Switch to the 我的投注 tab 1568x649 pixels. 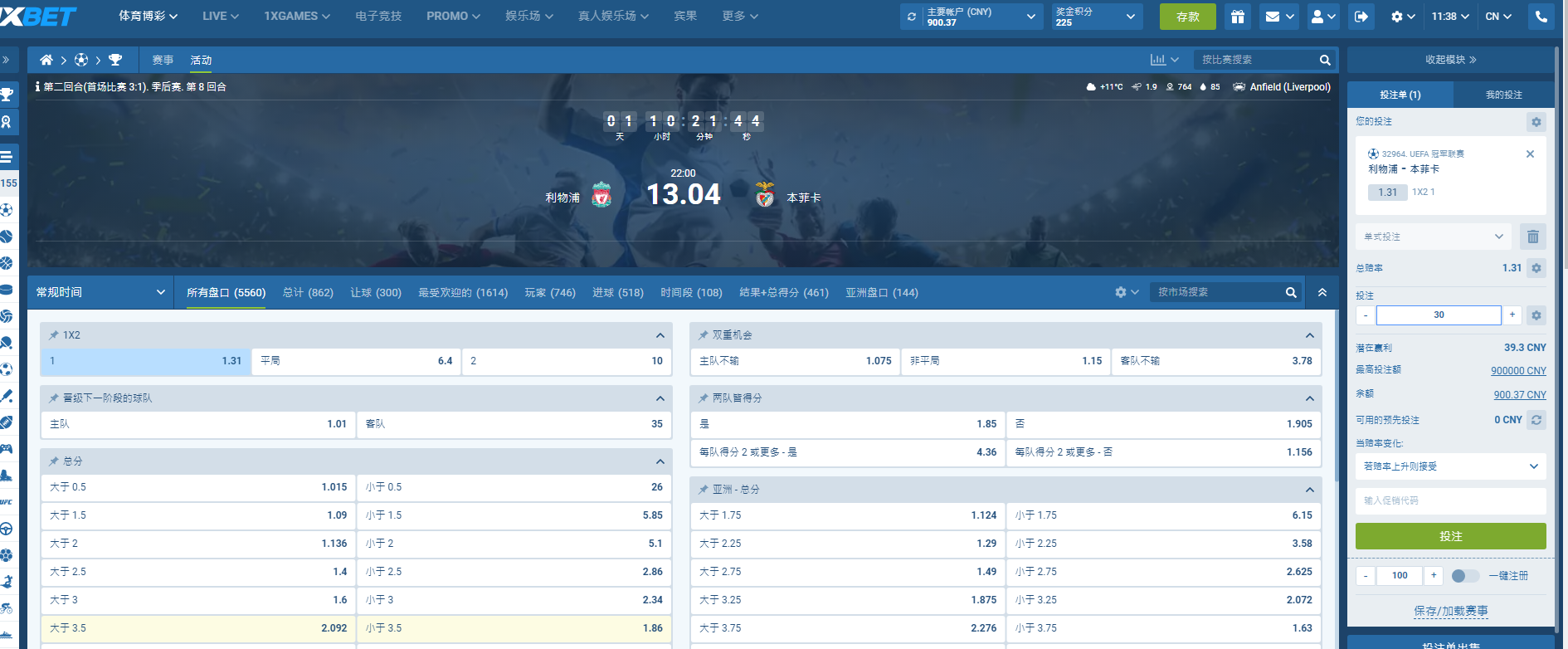(x=1503, y=95)
